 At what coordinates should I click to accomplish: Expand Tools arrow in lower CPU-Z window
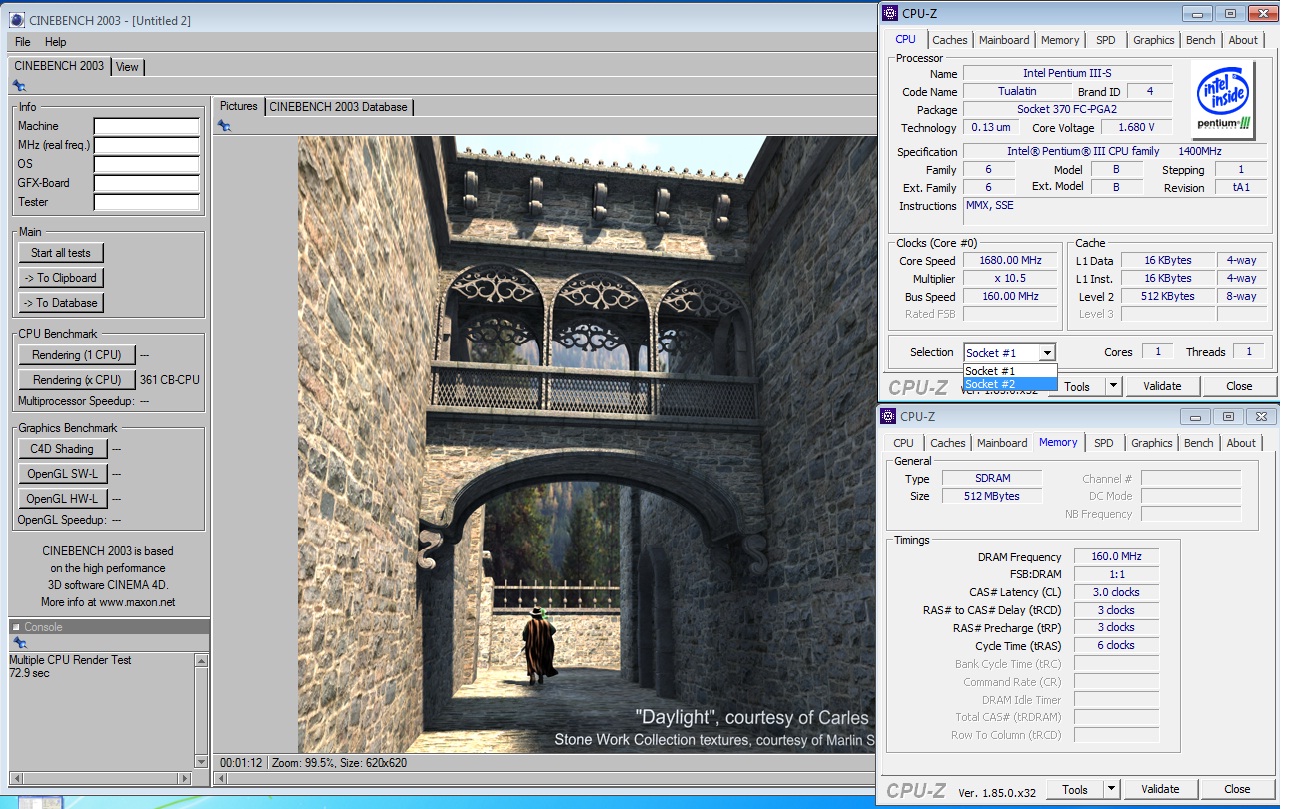pyautogui.click(x=1111, y=789)
